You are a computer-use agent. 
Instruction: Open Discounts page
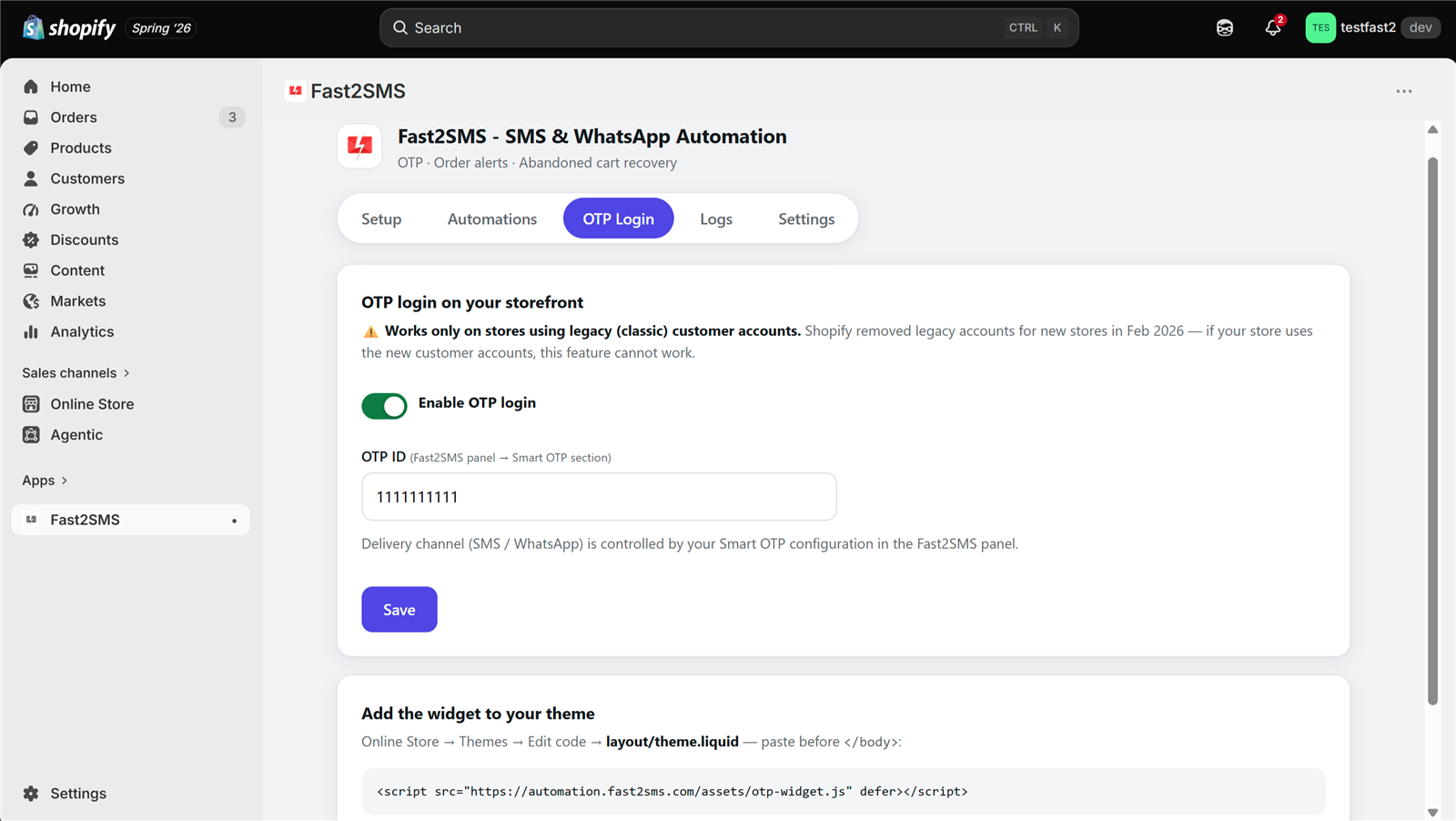(x=131, y=240)
